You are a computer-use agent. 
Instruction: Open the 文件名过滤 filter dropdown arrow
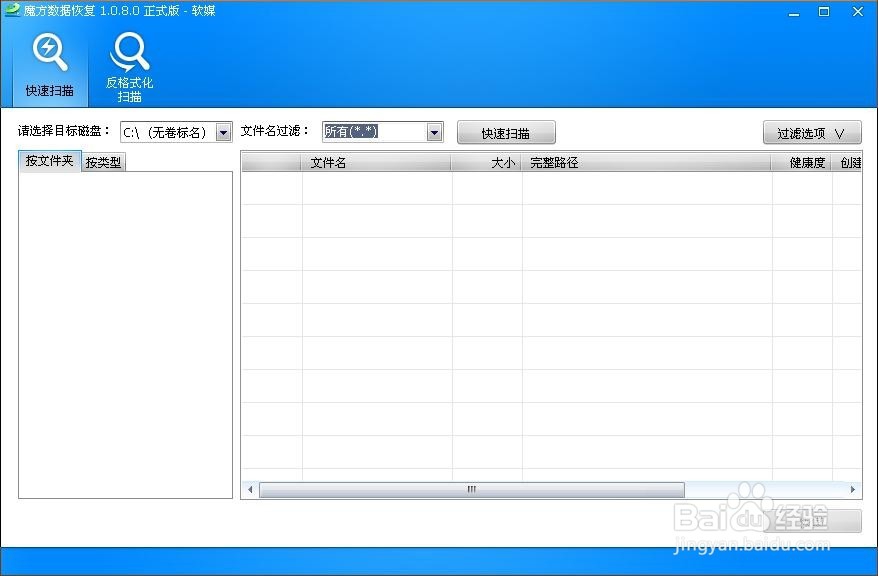(435, 133)
